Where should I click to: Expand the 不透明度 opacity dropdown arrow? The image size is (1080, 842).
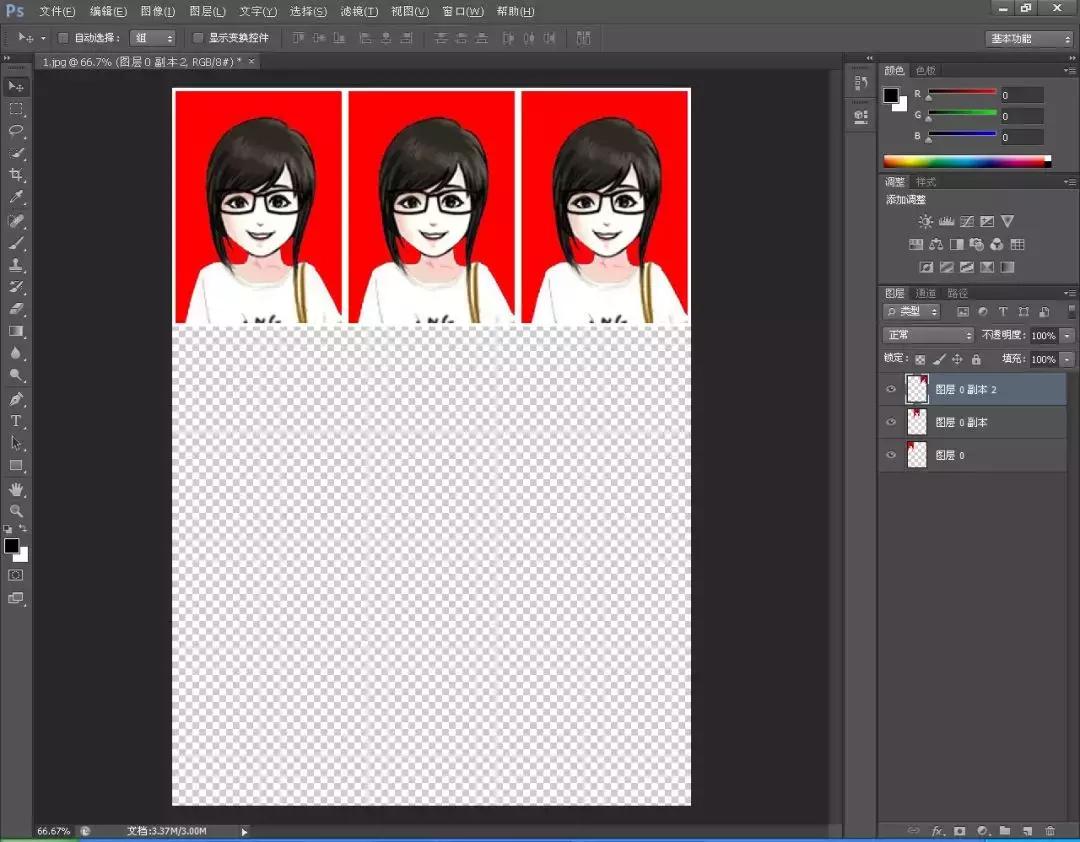click(1067, 336)
